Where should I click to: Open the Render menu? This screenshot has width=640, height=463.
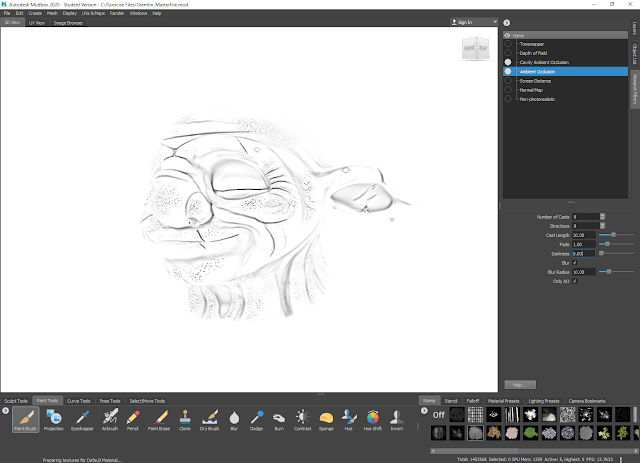pos(117,13)
